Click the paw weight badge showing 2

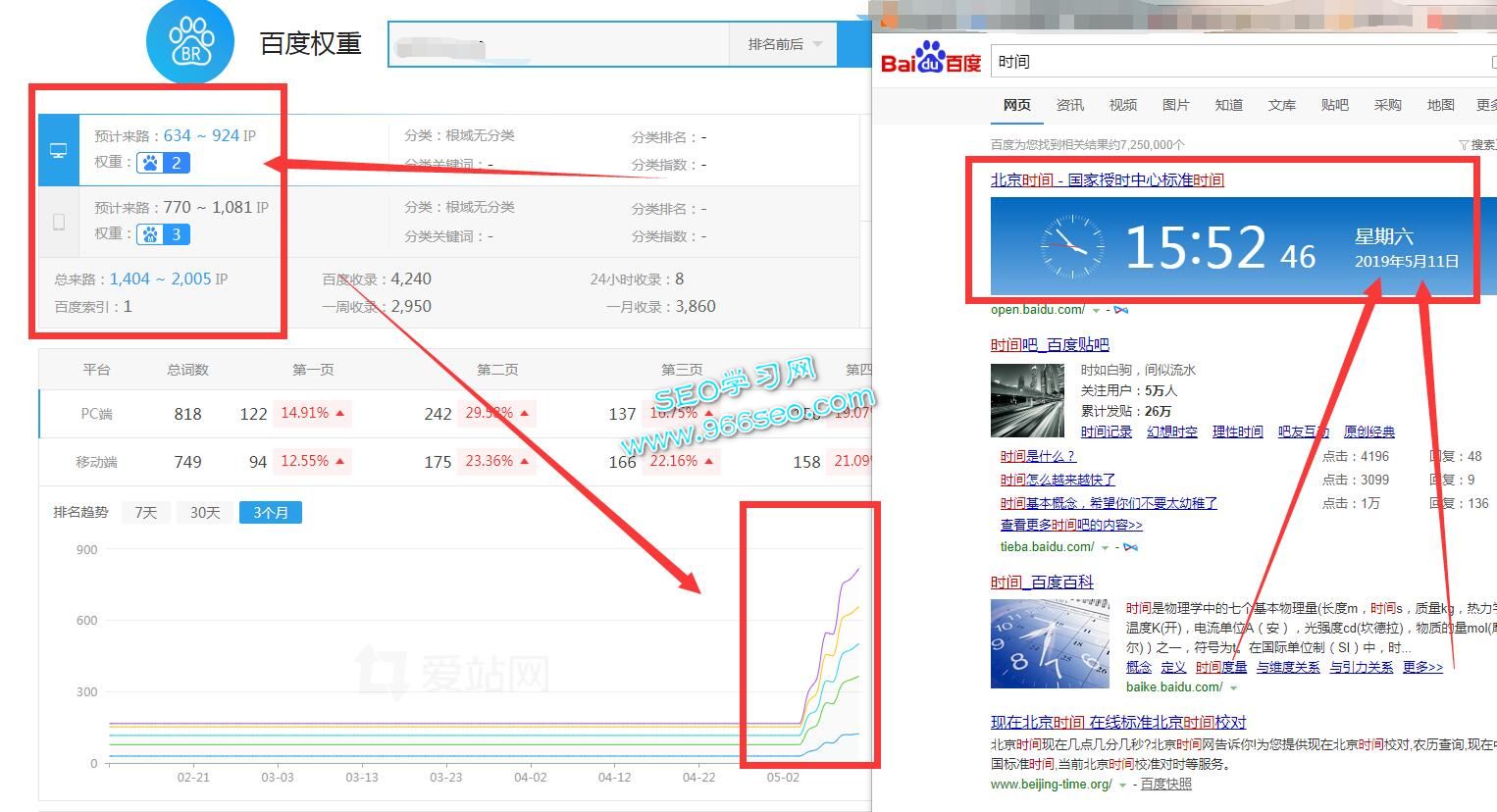163,163
